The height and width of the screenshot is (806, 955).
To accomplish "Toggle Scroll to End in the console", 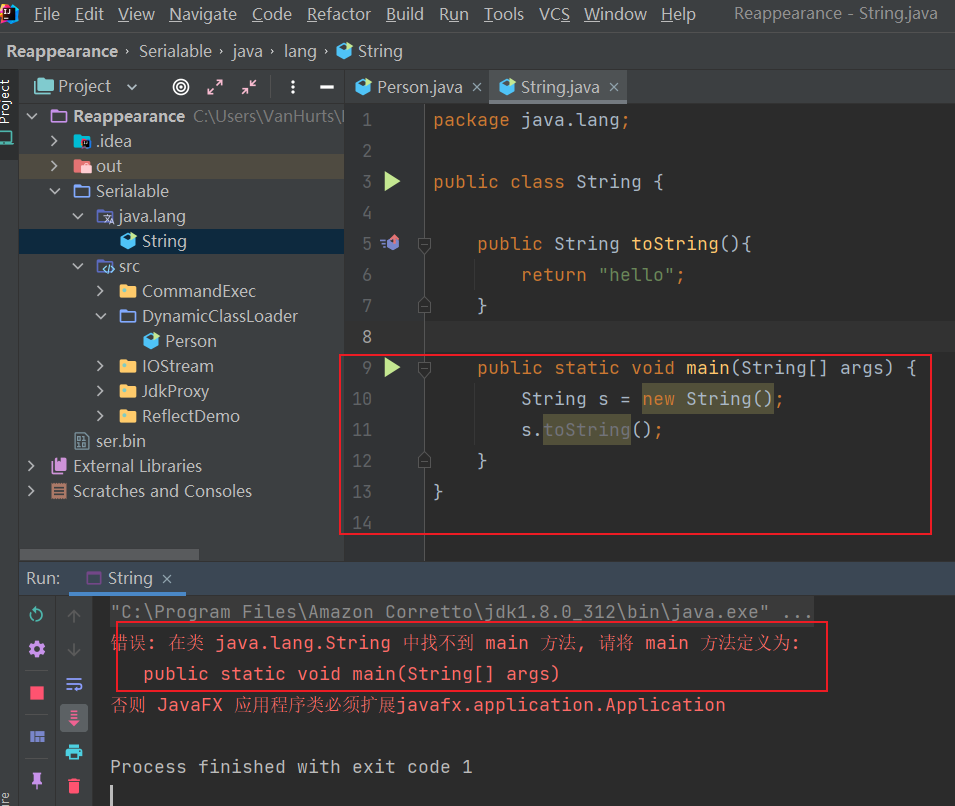I will (x=73, y=716).
